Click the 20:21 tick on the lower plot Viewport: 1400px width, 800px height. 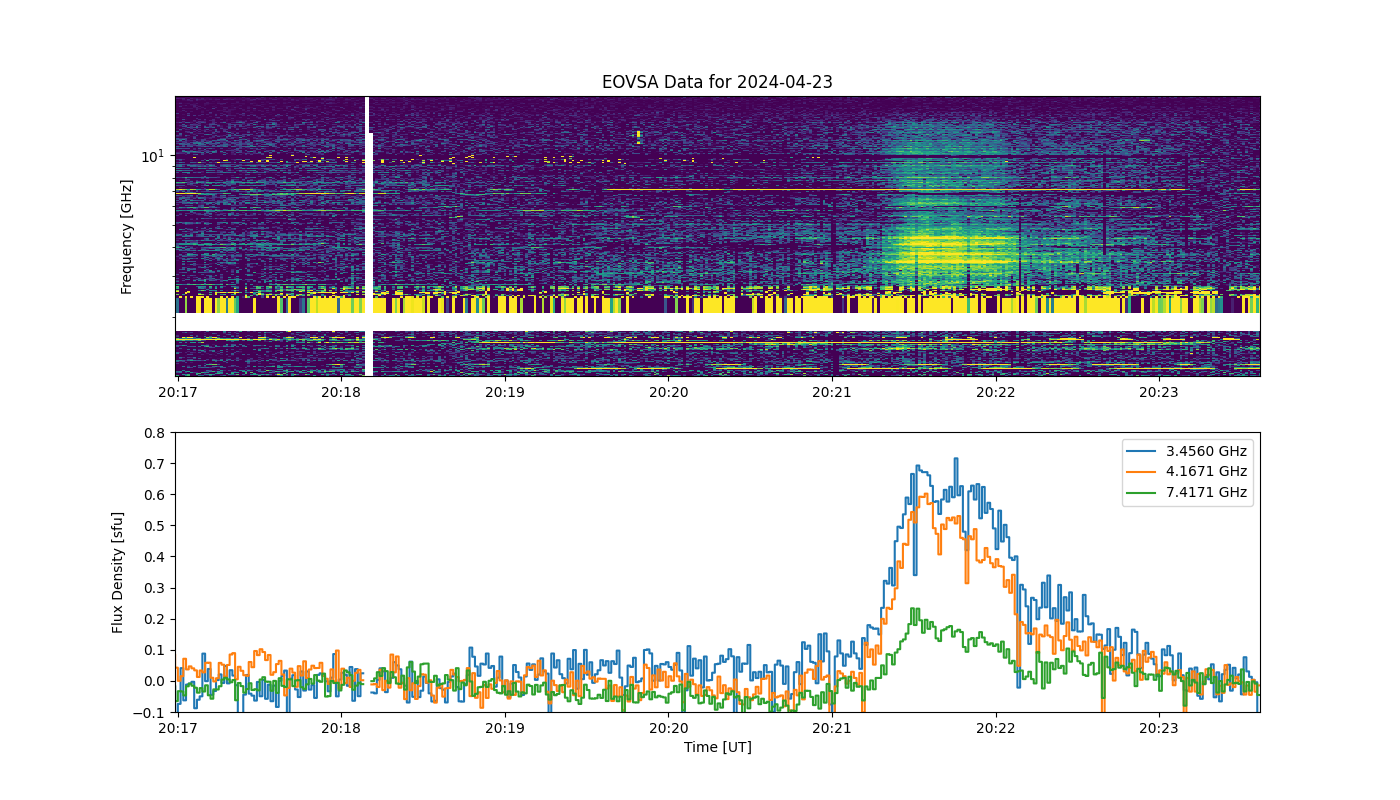(832, 728)
